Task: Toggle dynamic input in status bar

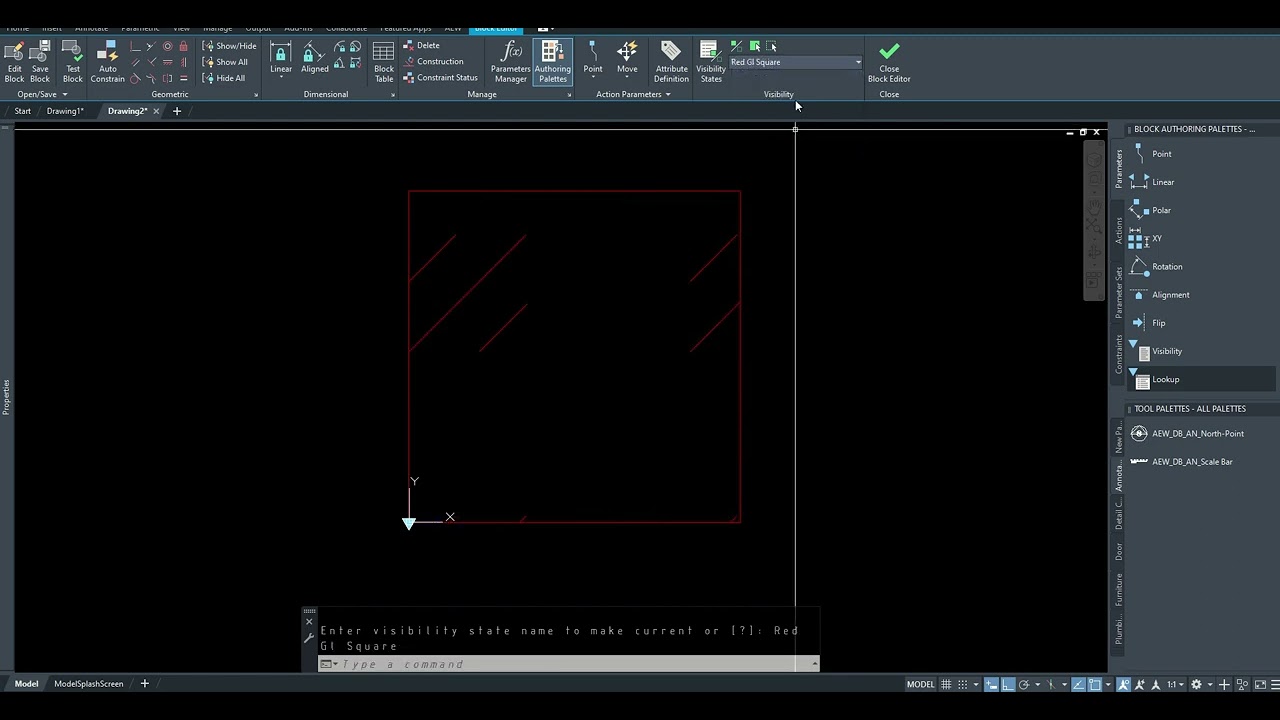Action: click(x=992, y=685)
